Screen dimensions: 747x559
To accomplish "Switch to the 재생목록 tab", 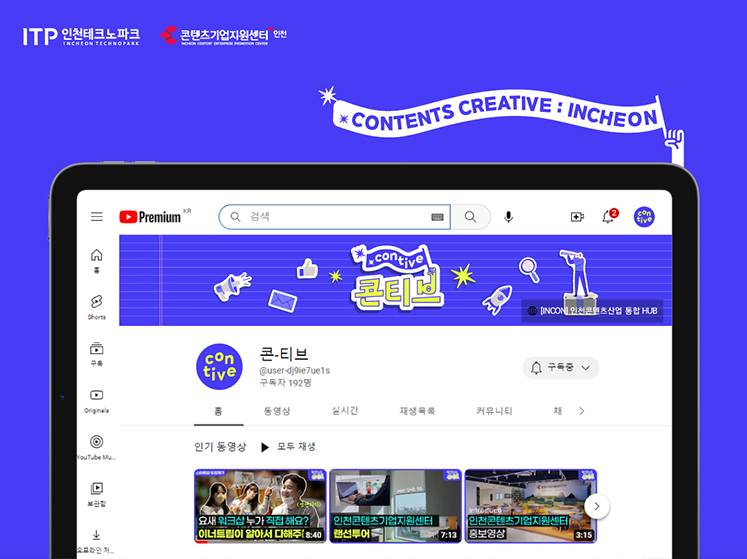I will (x=417, y=411).
